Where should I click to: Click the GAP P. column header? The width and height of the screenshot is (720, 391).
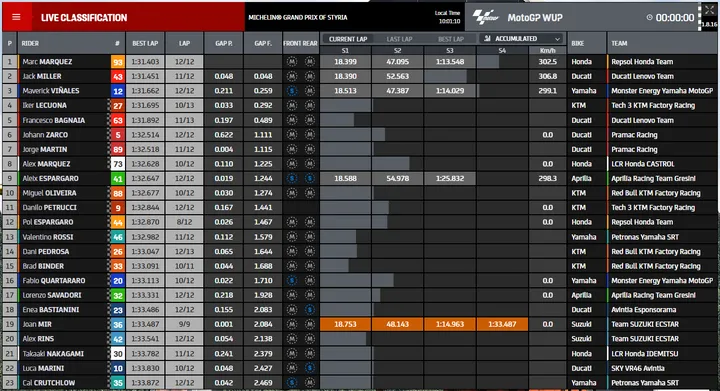(224, 44)
